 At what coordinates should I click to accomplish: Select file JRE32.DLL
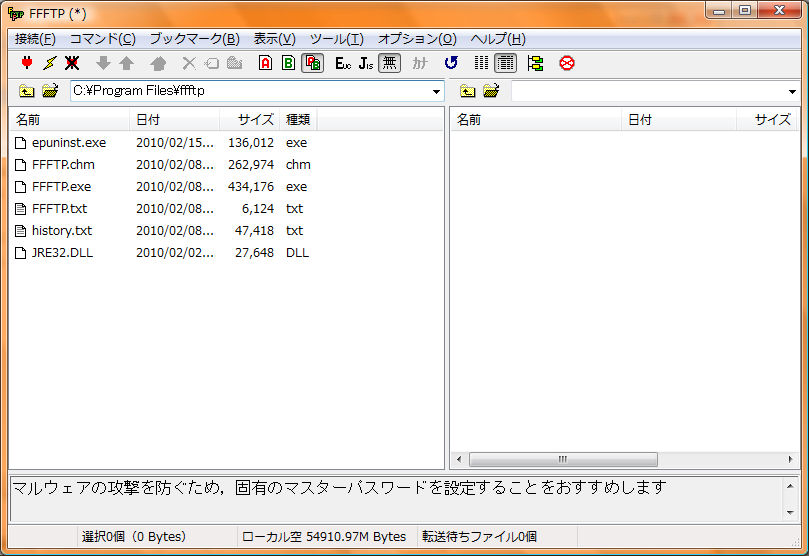62,253
